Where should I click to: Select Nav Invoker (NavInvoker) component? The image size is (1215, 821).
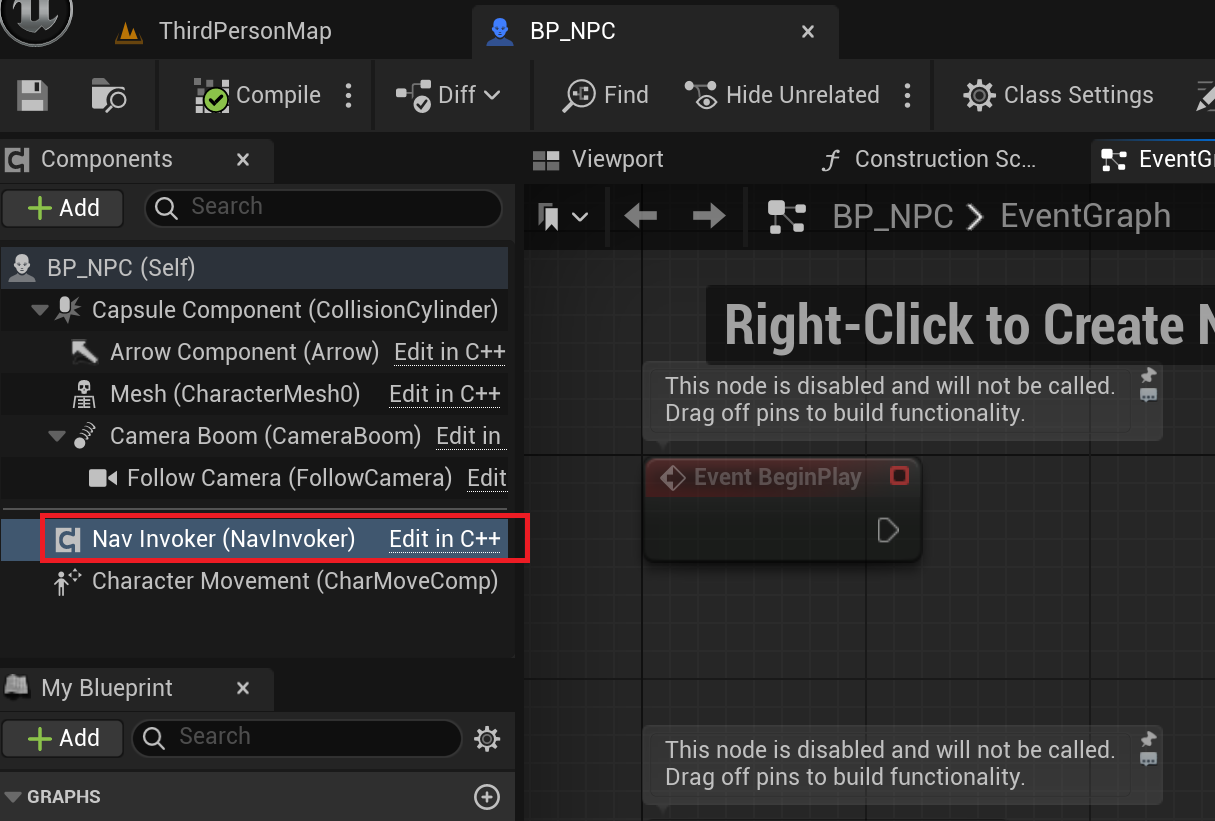[x=224, y=539]
